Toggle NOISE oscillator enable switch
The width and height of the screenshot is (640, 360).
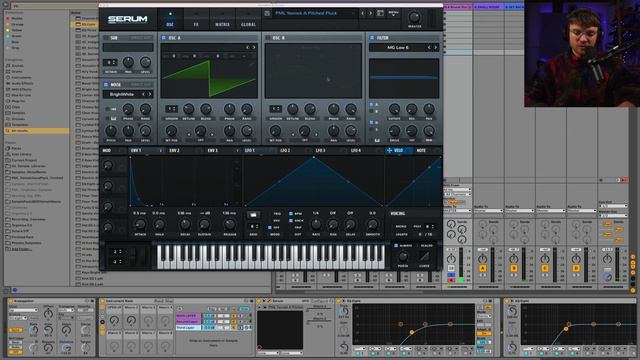(106, 84)
